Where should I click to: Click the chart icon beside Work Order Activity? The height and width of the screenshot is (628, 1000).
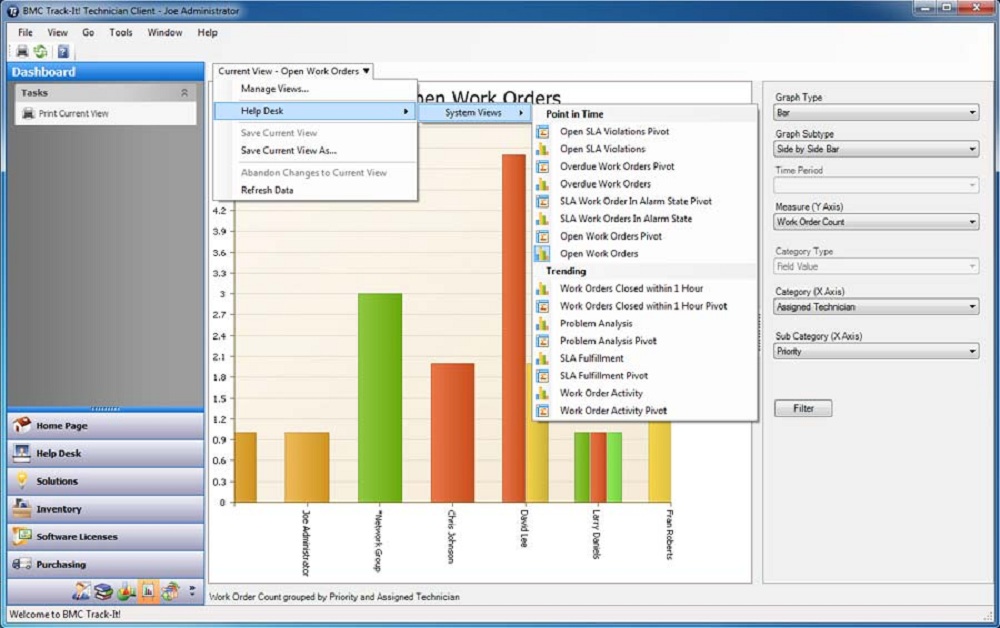pyautogui.click(x=542, y=393)
